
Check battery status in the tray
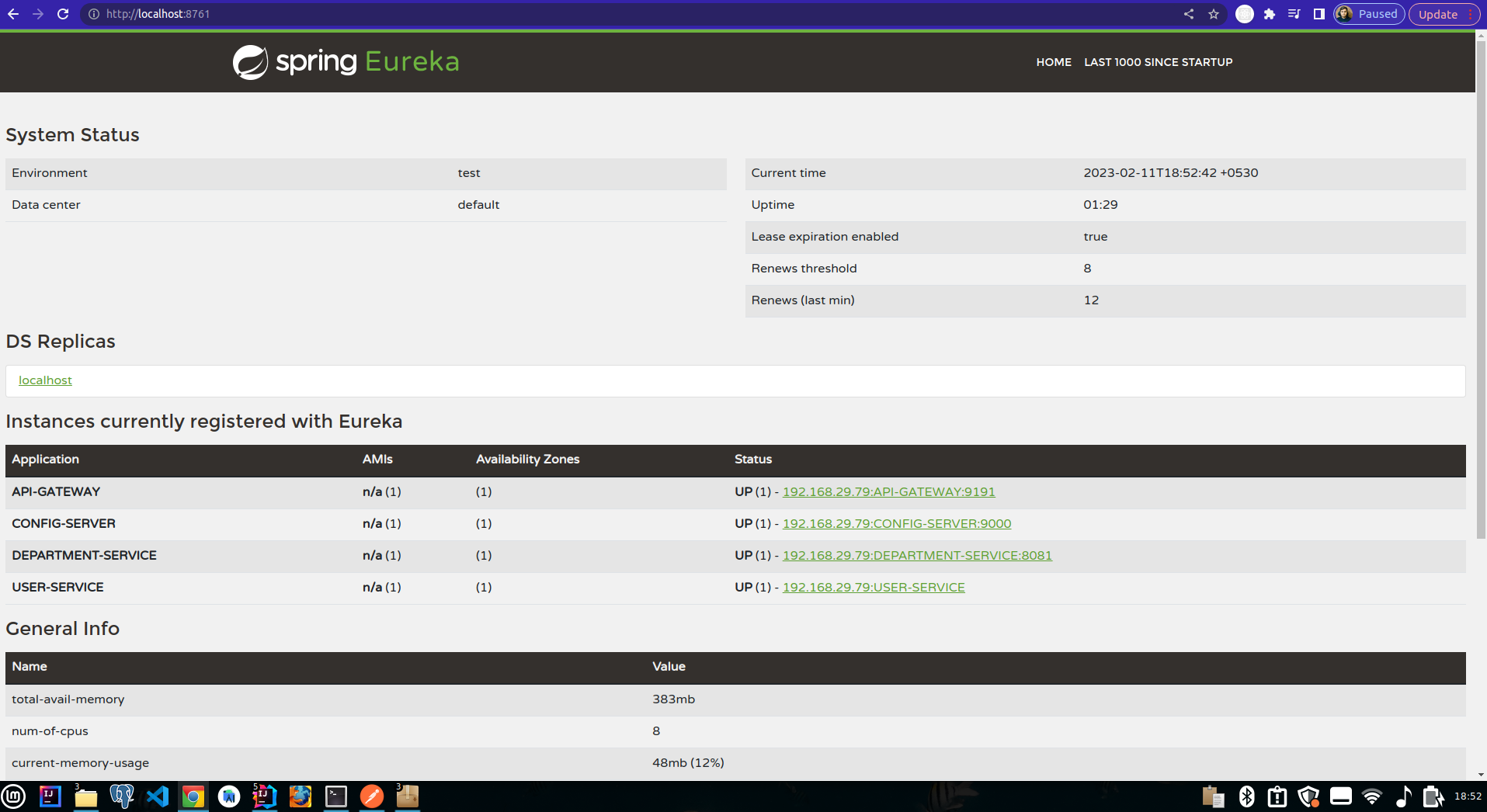click(x=1433, y=796)
